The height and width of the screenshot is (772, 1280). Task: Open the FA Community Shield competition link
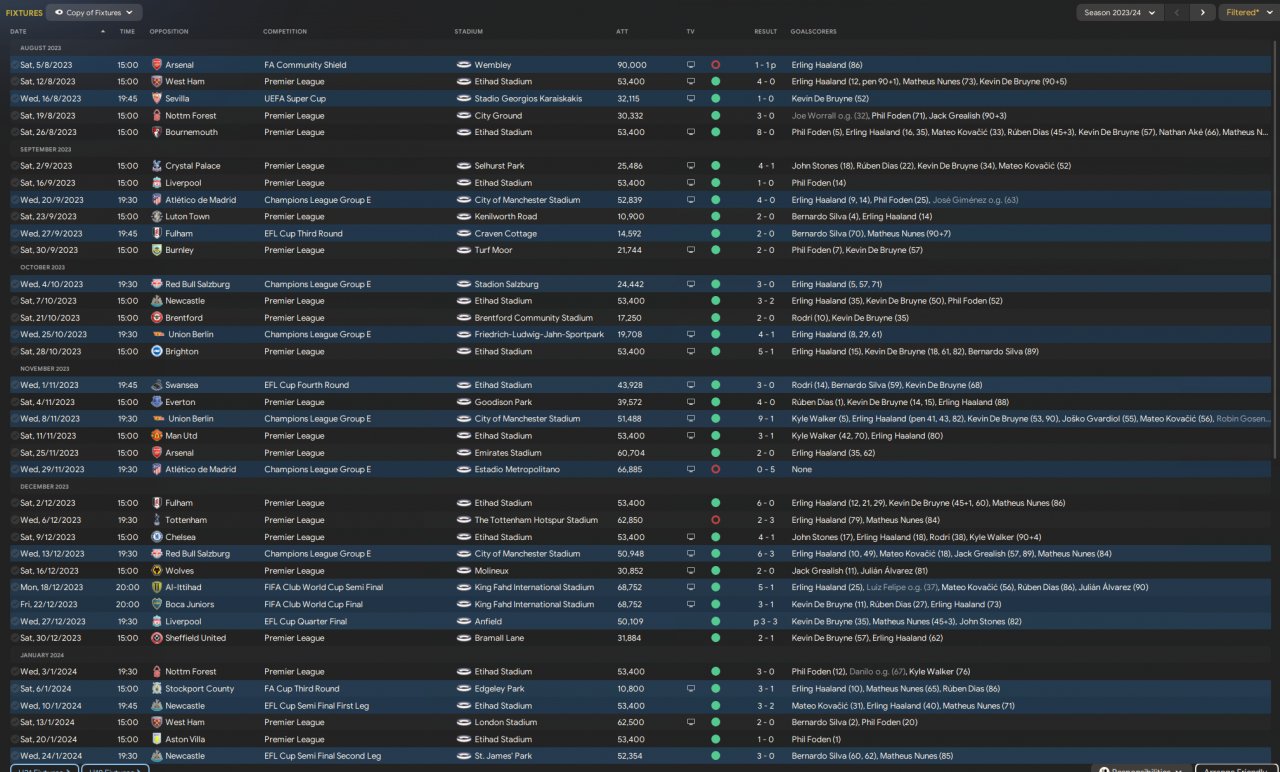tap(305, 65)
